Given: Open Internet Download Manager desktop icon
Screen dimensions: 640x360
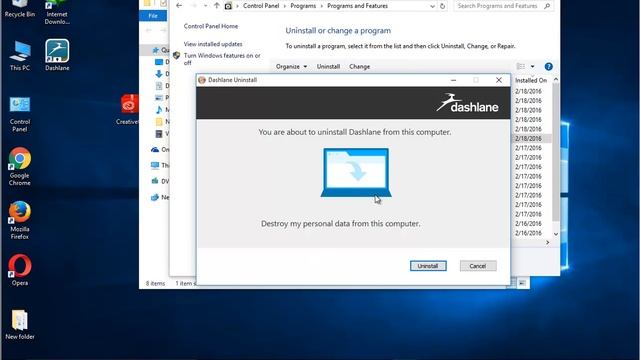Looking at the screenshot, I should [57, 12].
